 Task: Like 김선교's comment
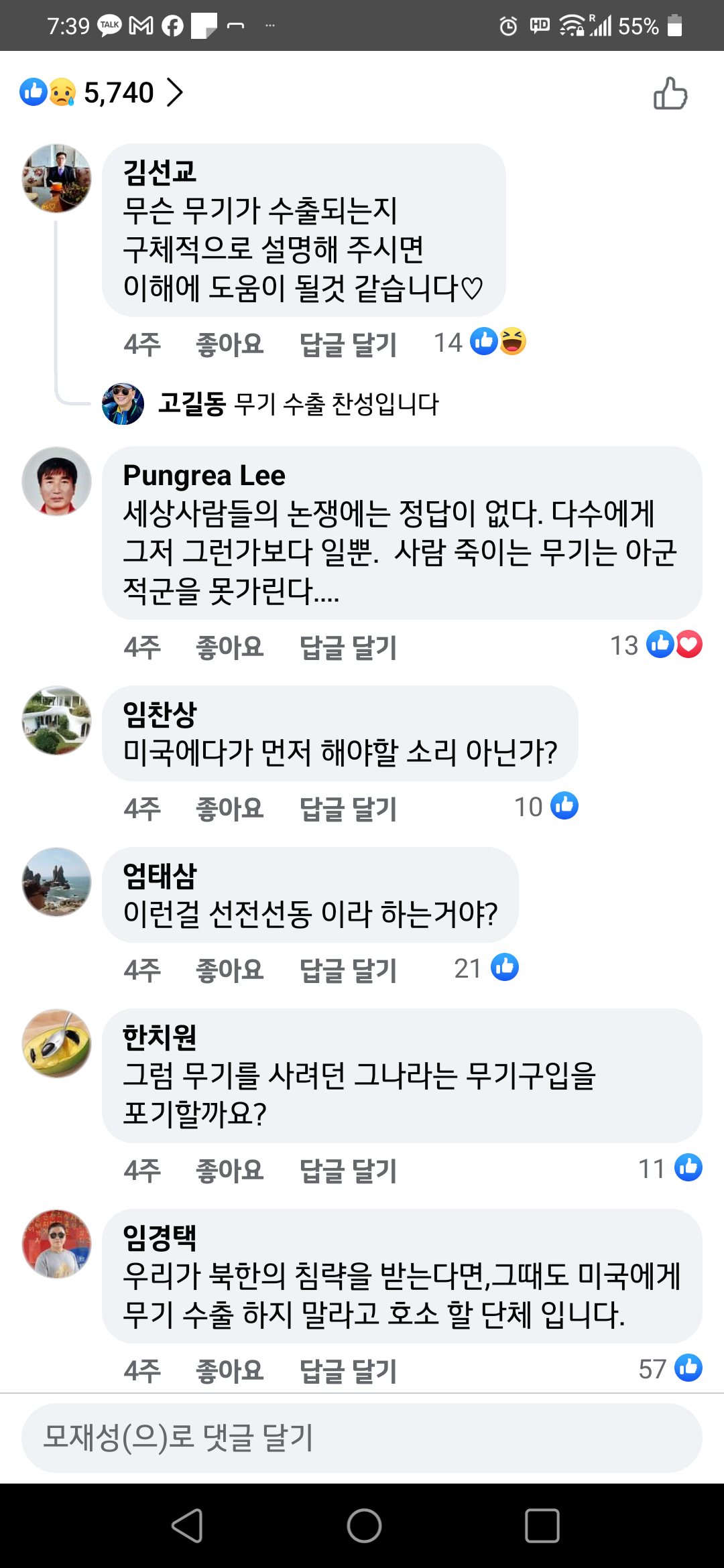tap(229, 344)
